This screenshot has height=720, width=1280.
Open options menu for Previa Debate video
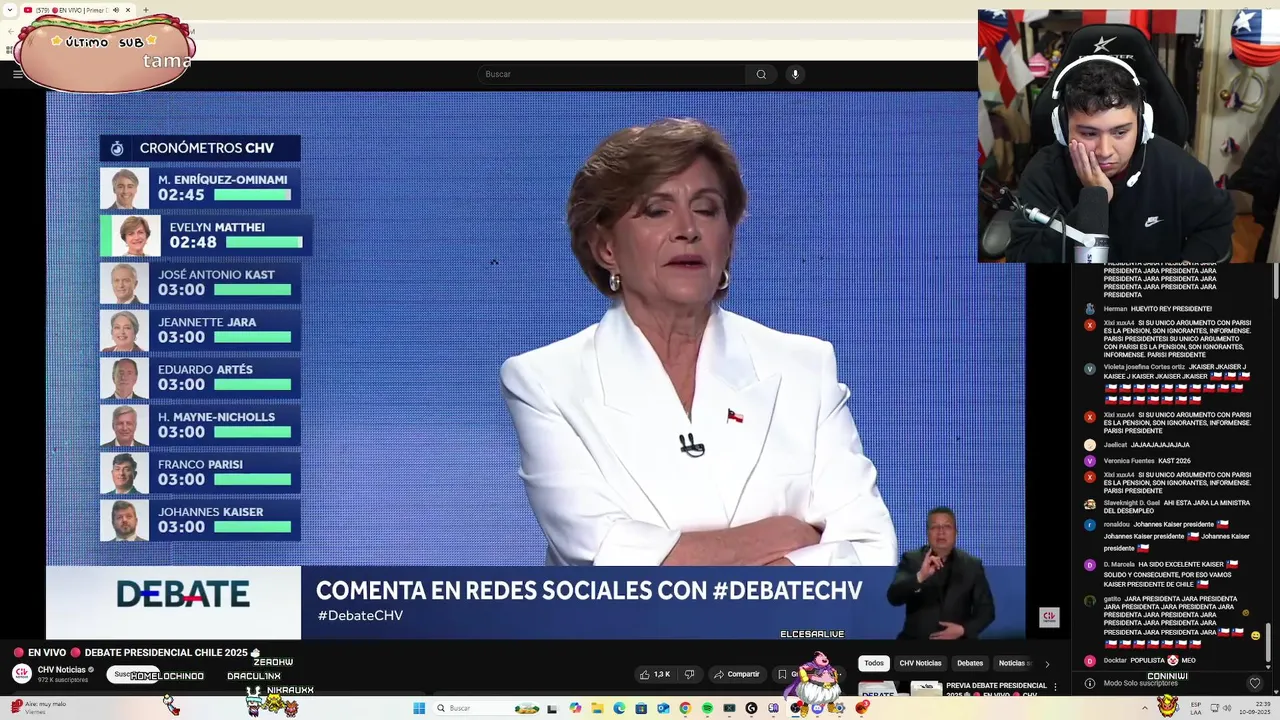(1055, 688)
